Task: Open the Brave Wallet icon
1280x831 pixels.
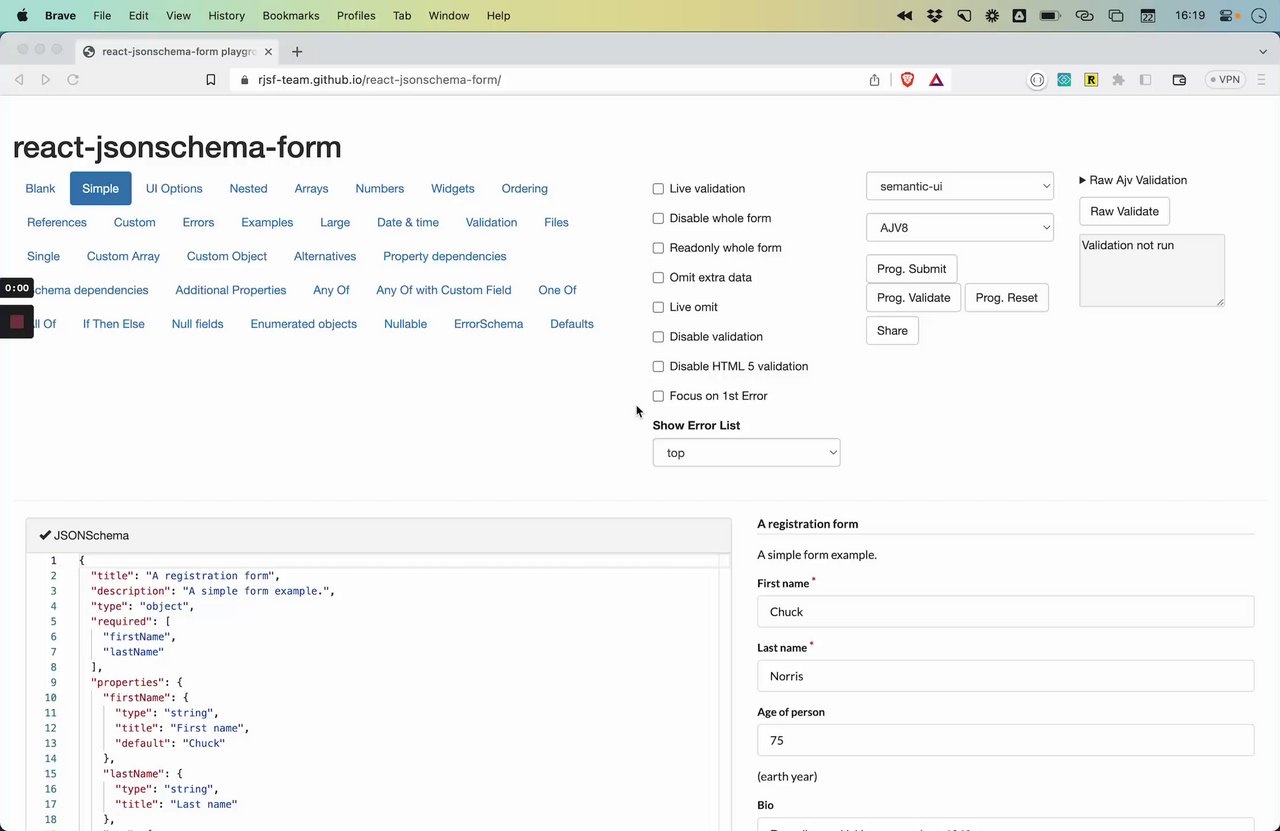Action: [x=1179, y=80]
